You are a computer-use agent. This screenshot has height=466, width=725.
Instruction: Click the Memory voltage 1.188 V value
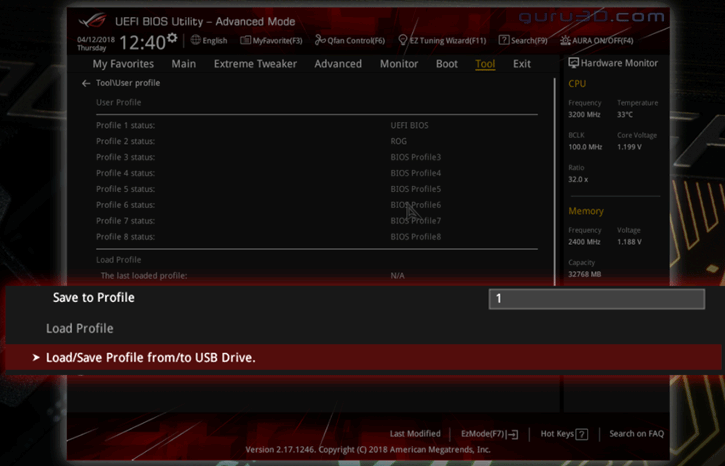click(x=629, y=242)
